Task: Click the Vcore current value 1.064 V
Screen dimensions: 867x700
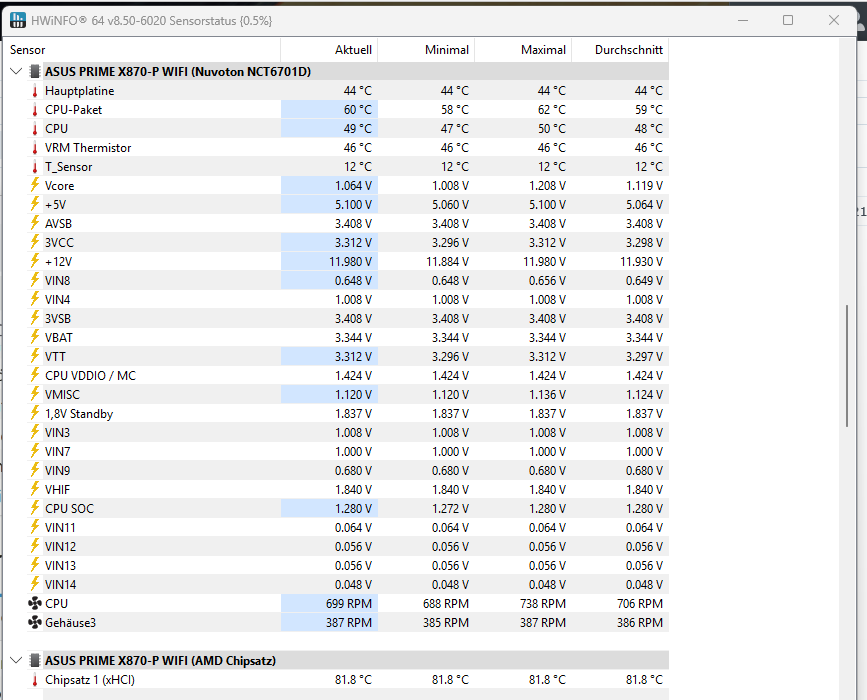Action: 353,185
